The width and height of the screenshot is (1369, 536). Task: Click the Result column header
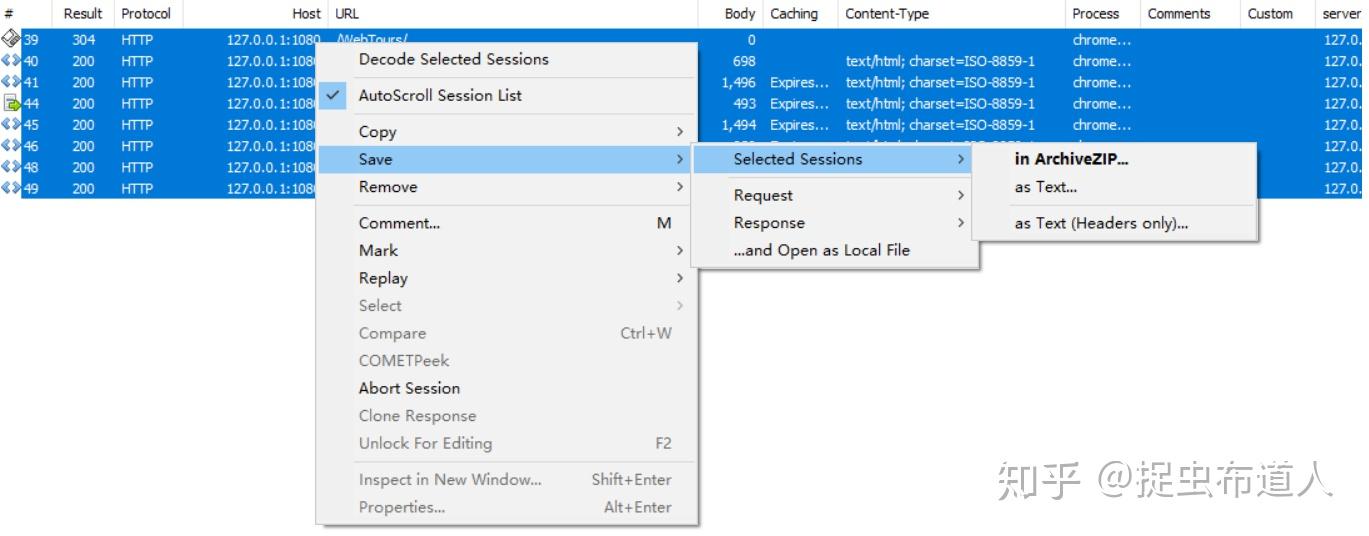click(x=83, y=14)
